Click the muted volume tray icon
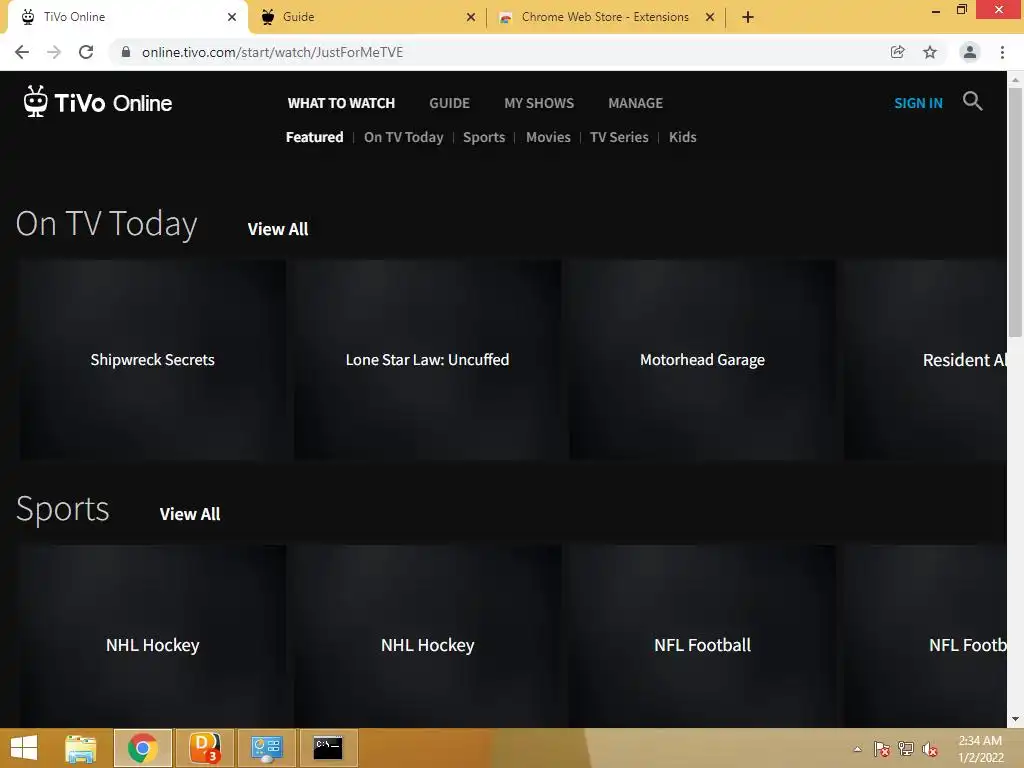1024x768 pixels. coord(930,749)
